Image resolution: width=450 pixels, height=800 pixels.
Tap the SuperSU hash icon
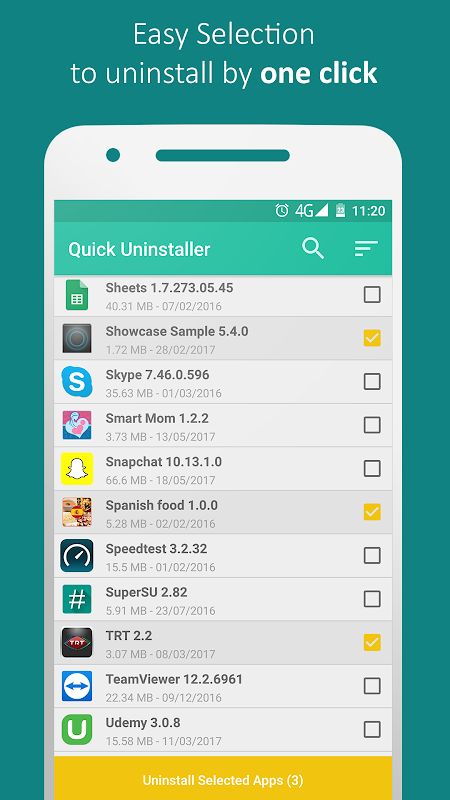click(77, 599)
